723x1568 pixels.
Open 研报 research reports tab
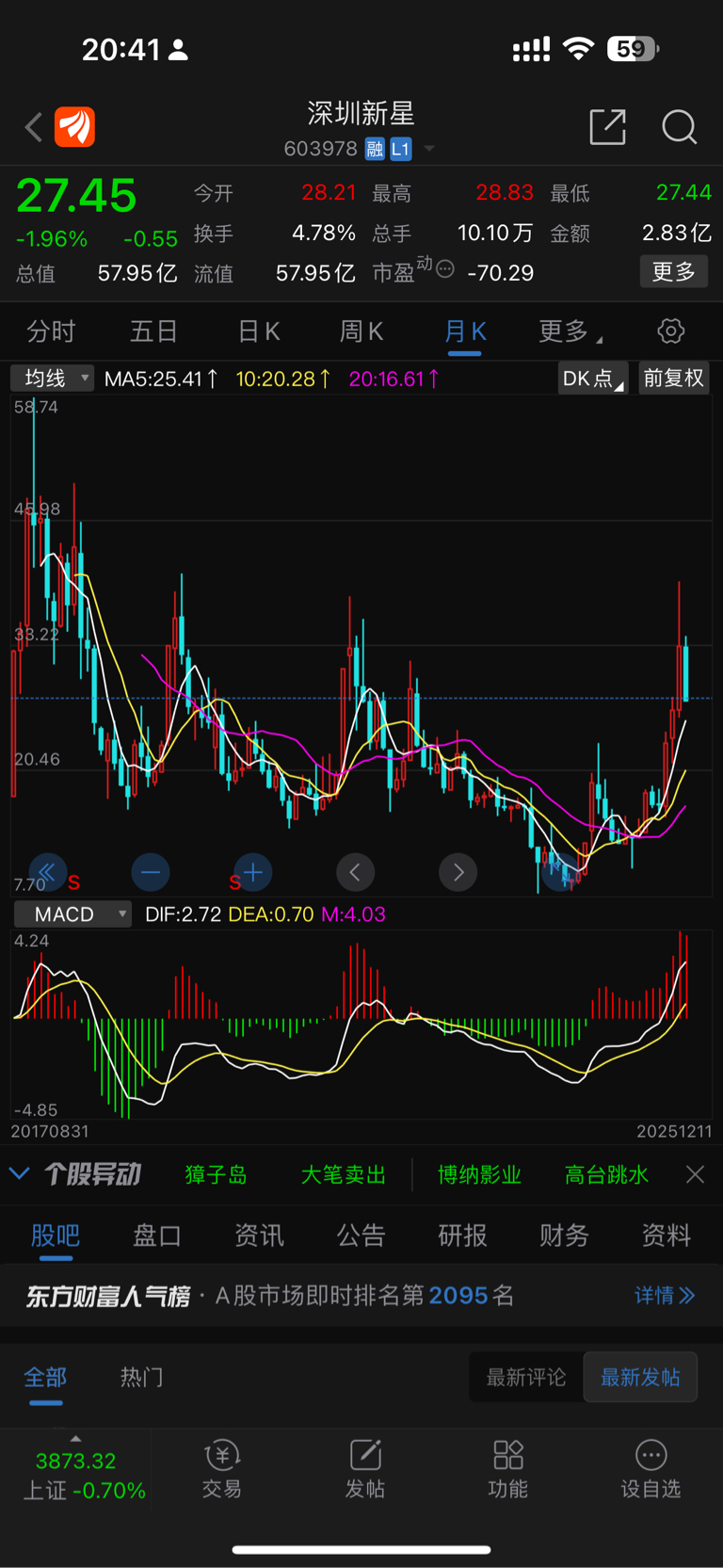point(463,1235)
